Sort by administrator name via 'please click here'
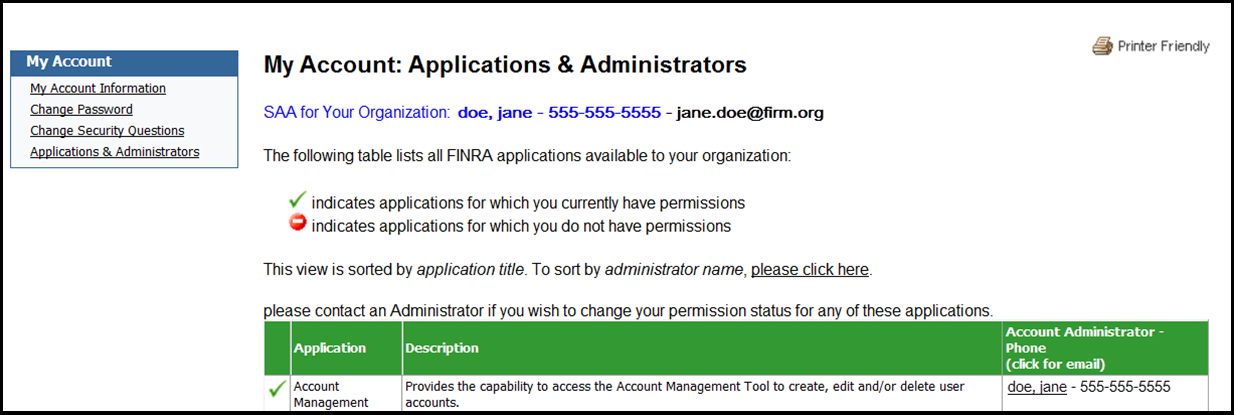The image size is (1234, 415). point(810,269)
